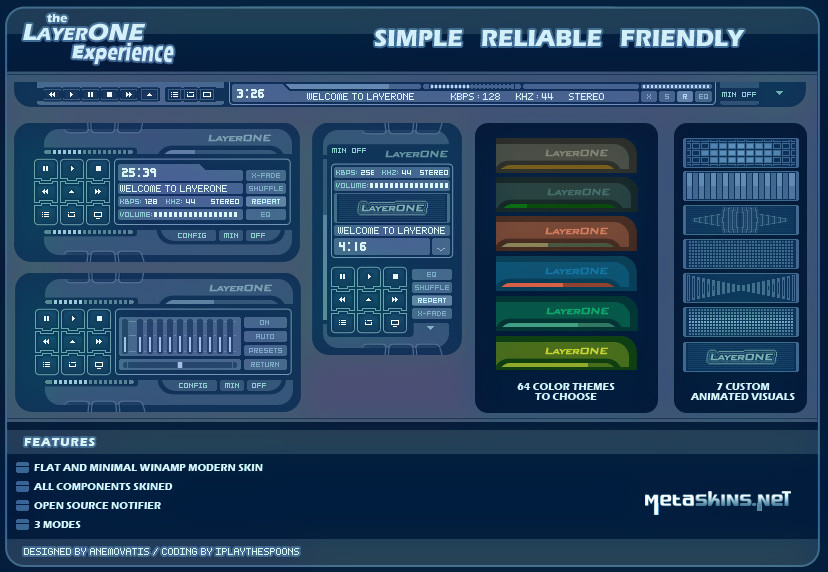Play in the equalizer-mode player

(x=73, y=319)
